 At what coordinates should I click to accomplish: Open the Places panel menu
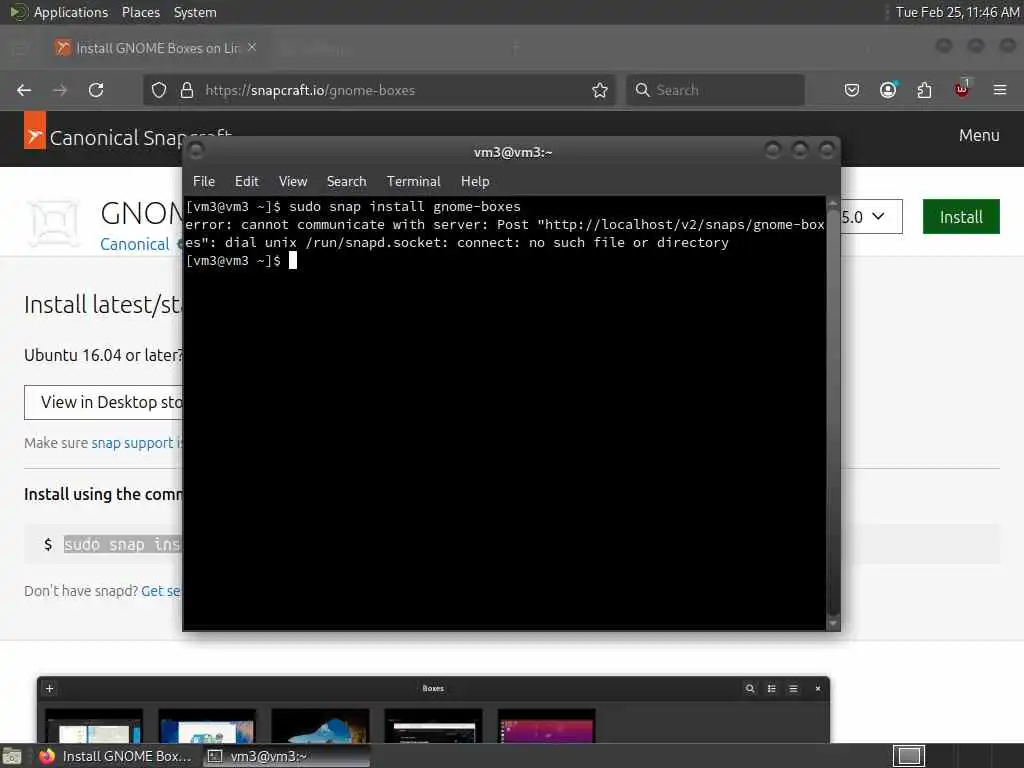[x=140, y=12]
